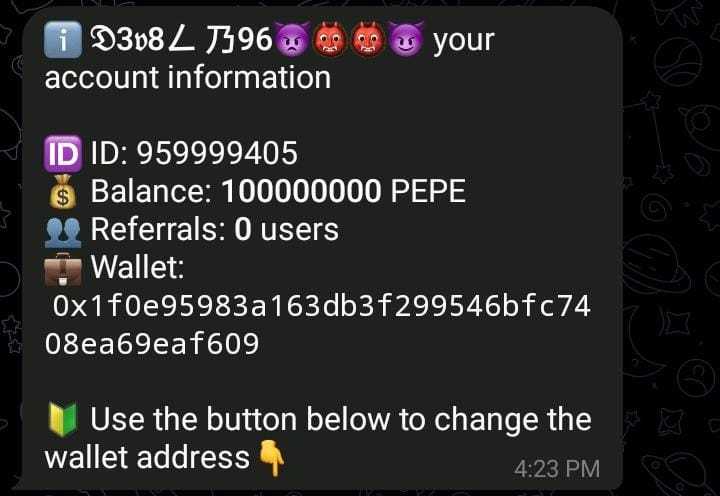This screenshot has width=720, height=496.
Task: Tap the second line of wallet address
Action: [152, 344]
